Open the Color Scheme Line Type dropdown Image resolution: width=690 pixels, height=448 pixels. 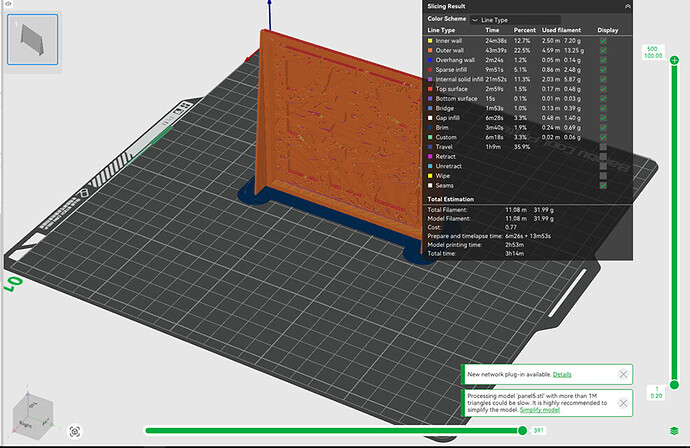coord(515,20)
